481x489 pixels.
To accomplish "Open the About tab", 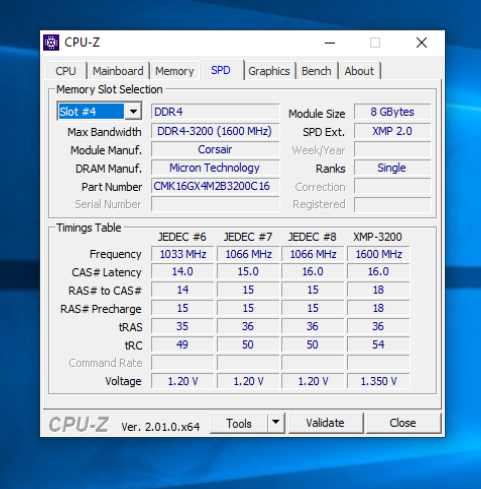I will point(359,71).
